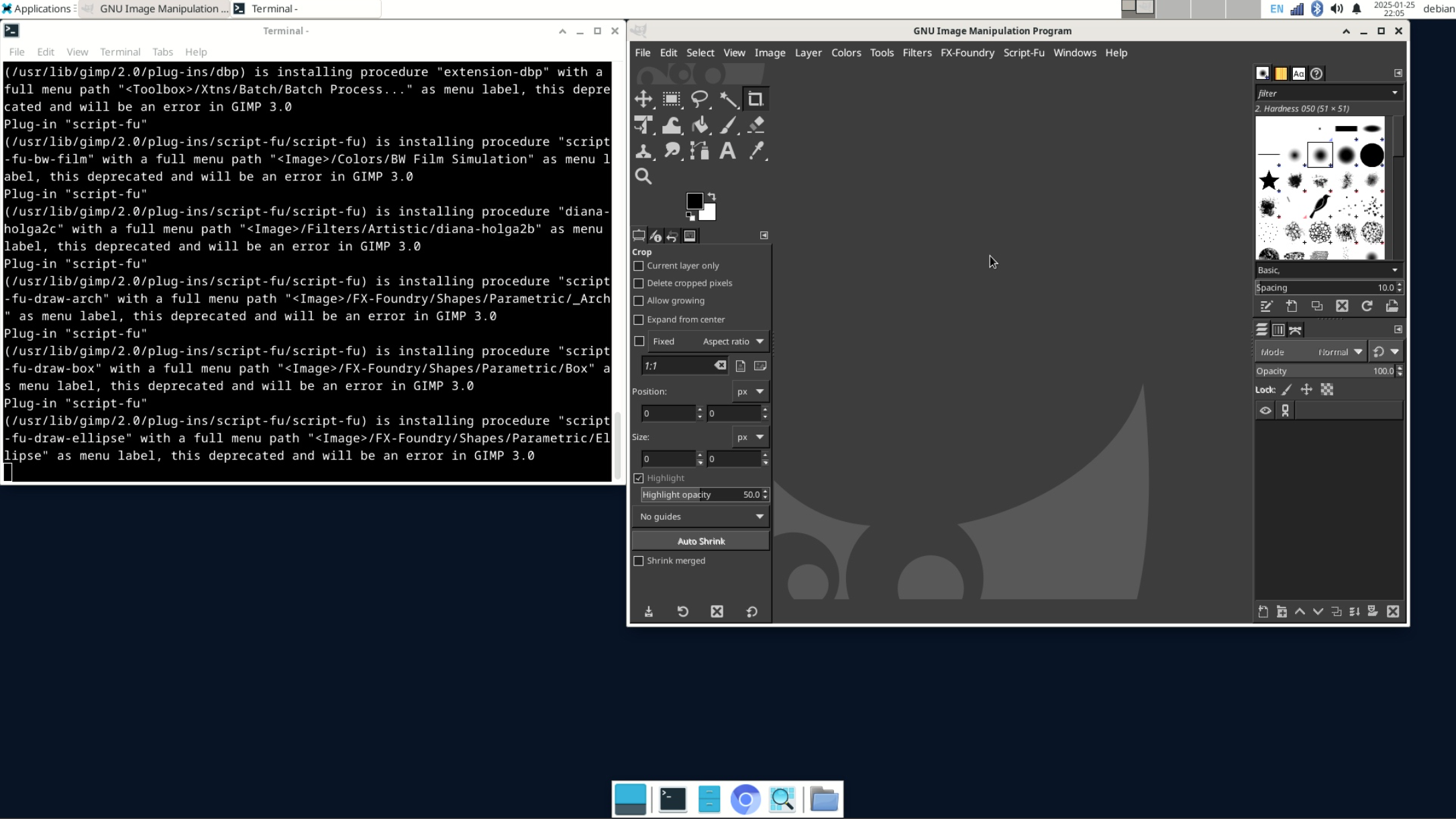Viewport: 1456px width, 819px height.
Task: Open the No guides dropdown
Action: click(x=700, y=516)
